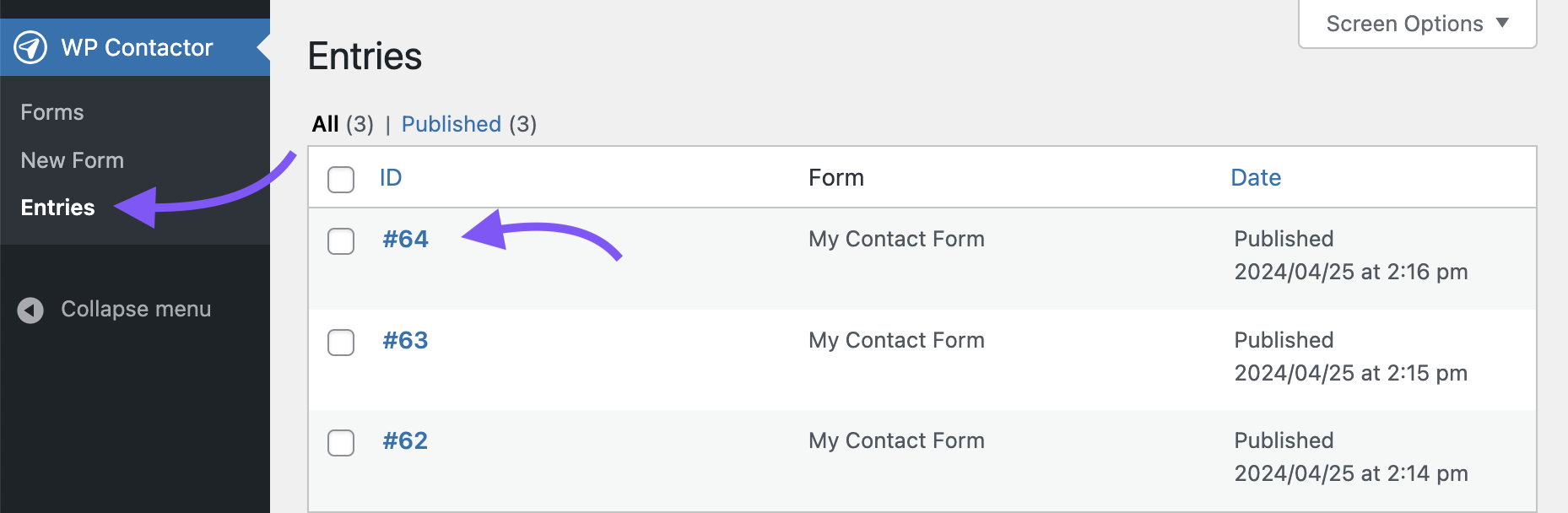Open the New Form menu item
The image size is (1568, 513).
[x=73, y=160]
